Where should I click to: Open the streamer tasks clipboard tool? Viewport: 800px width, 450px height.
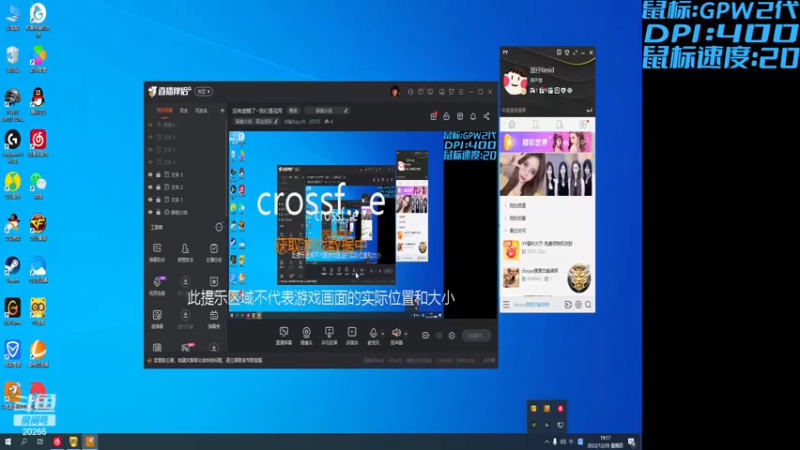tap(214, 252)
